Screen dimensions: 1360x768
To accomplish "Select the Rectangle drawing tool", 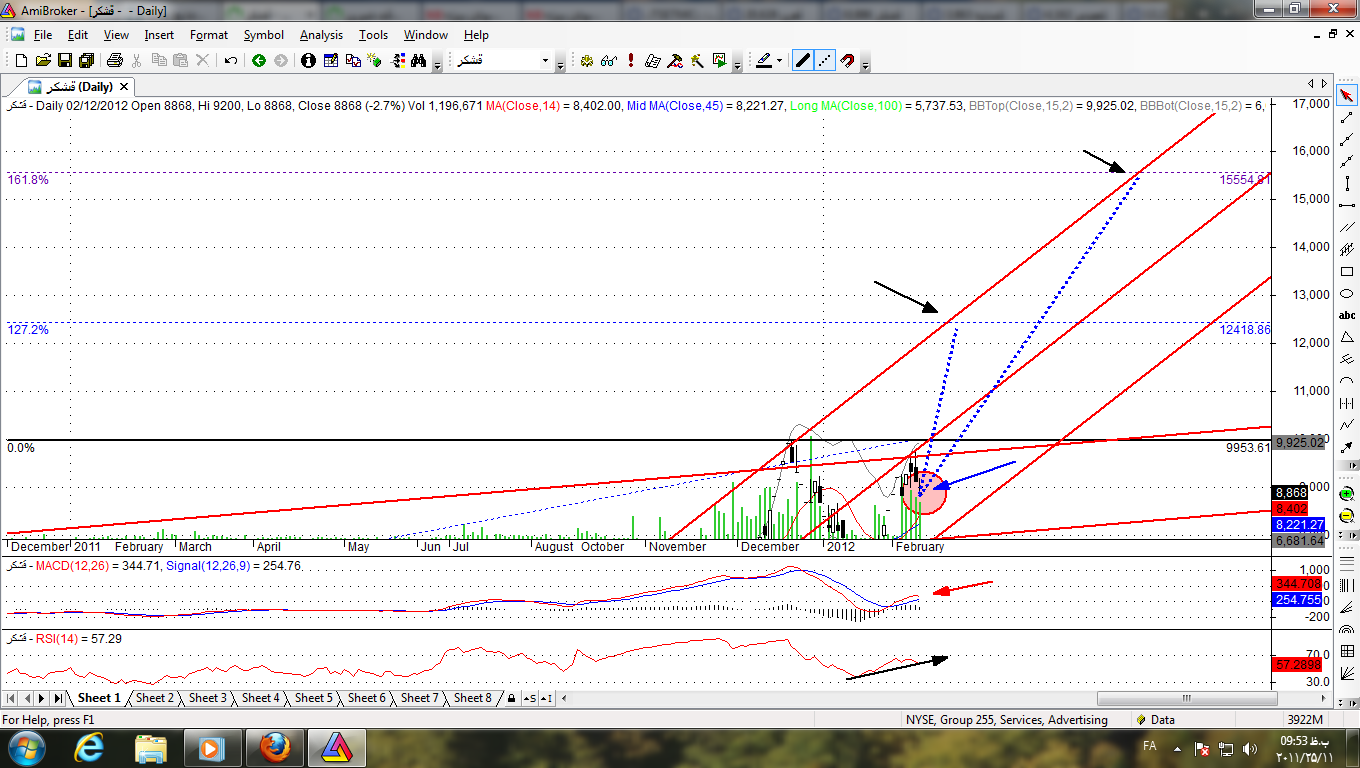I will [x=1346, y=272].
